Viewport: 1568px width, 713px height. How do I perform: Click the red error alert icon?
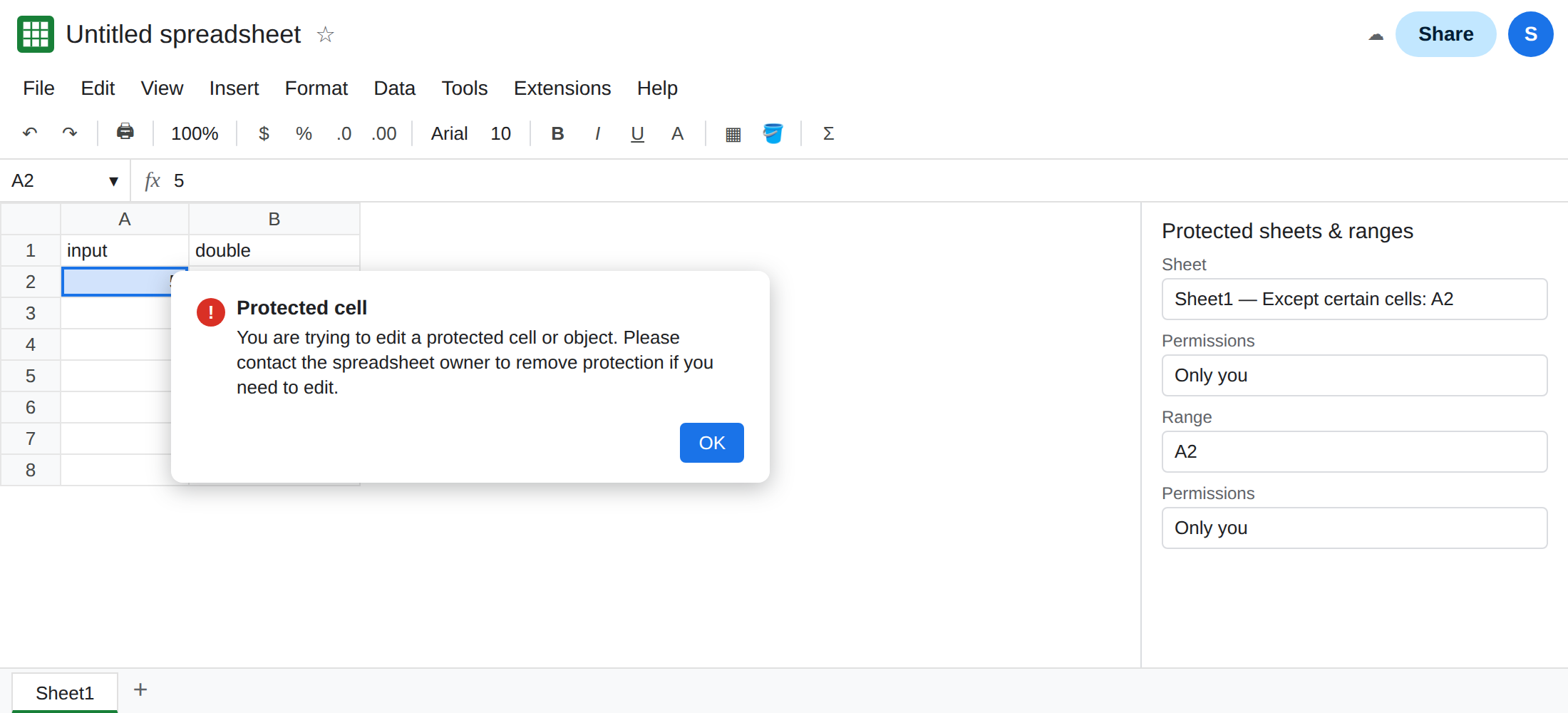(211, 312)
